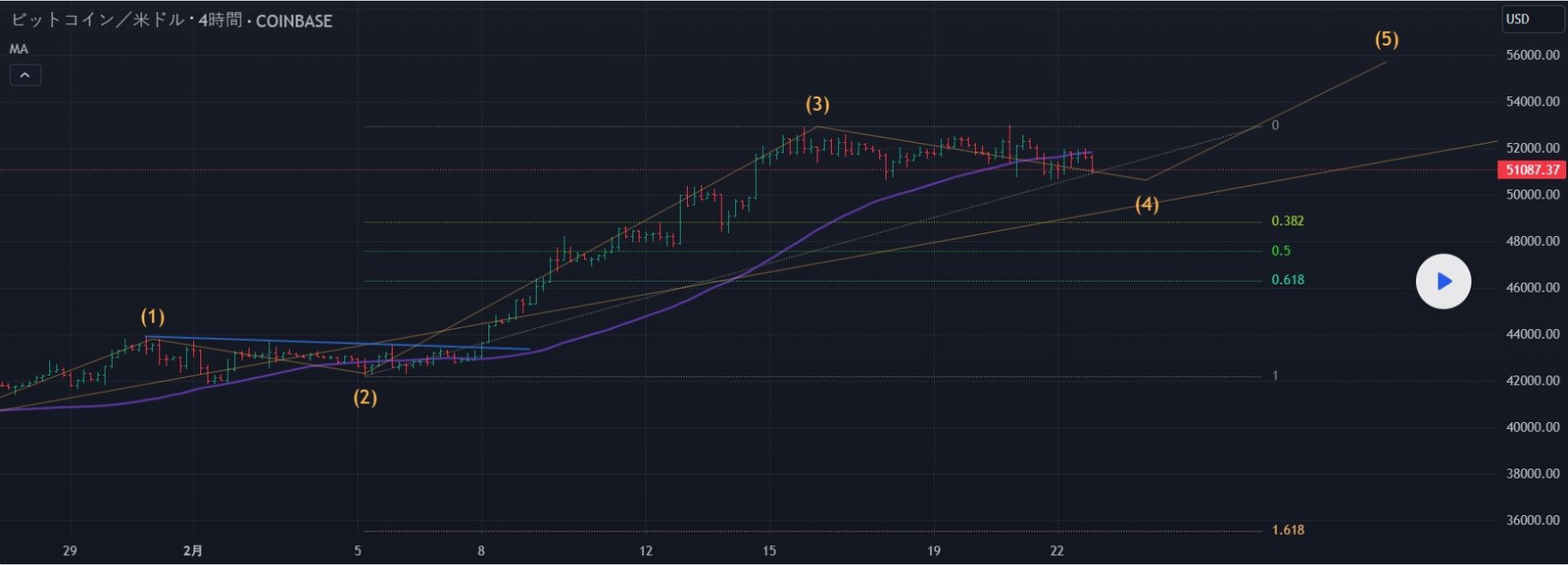Click the blue play button
The image size is (1568, 565).
pos(1443,282)
